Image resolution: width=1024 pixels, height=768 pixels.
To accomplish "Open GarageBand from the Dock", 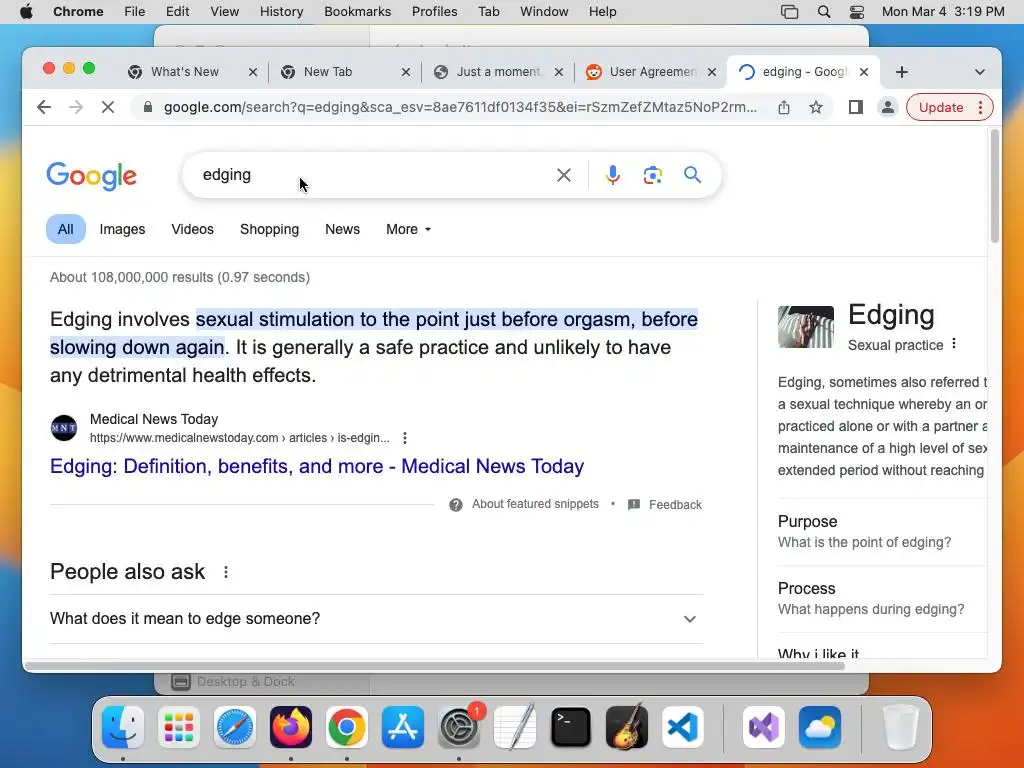I will tap(627, 727).
